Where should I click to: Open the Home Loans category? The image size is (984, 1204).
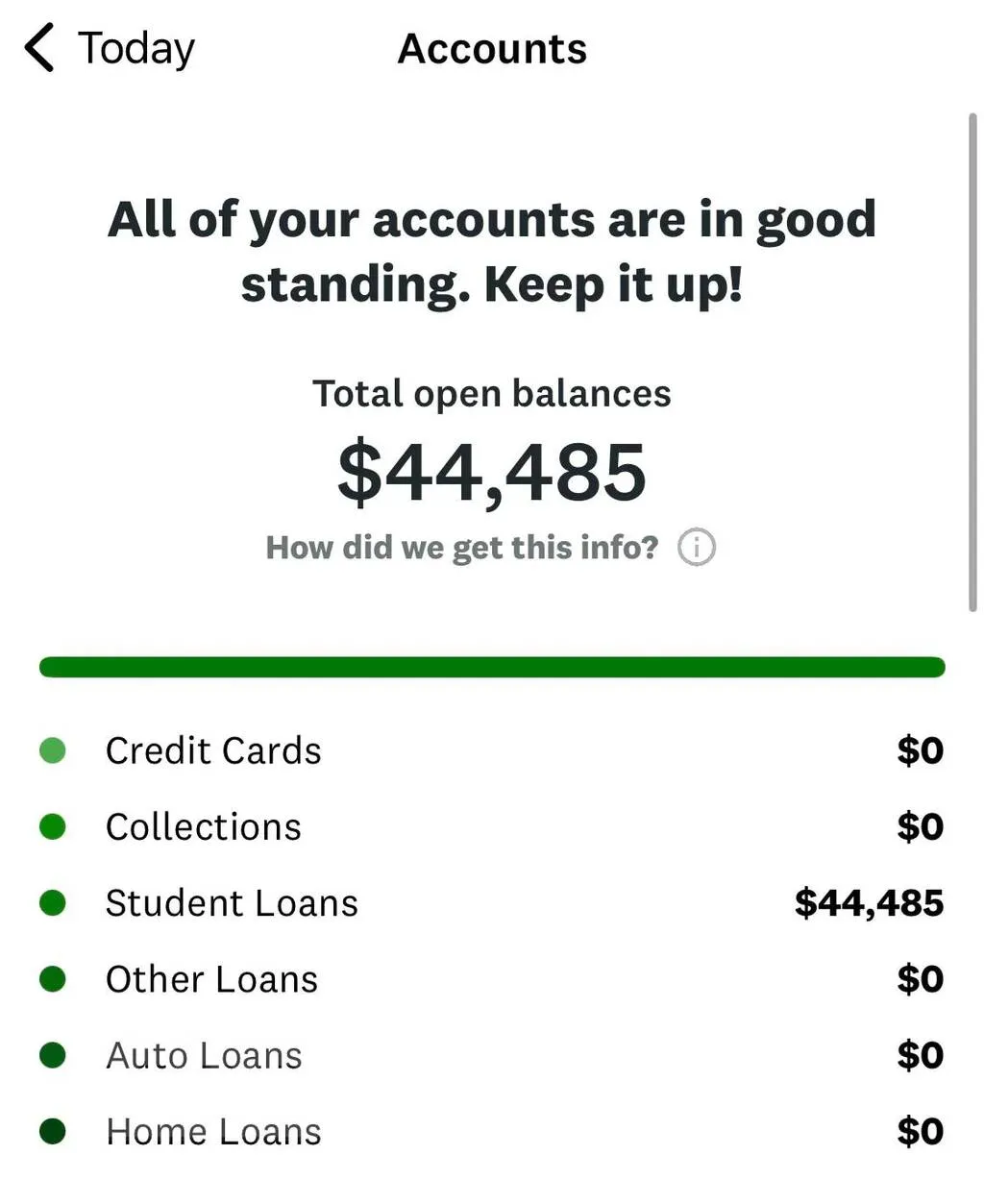pos(213,1131)
